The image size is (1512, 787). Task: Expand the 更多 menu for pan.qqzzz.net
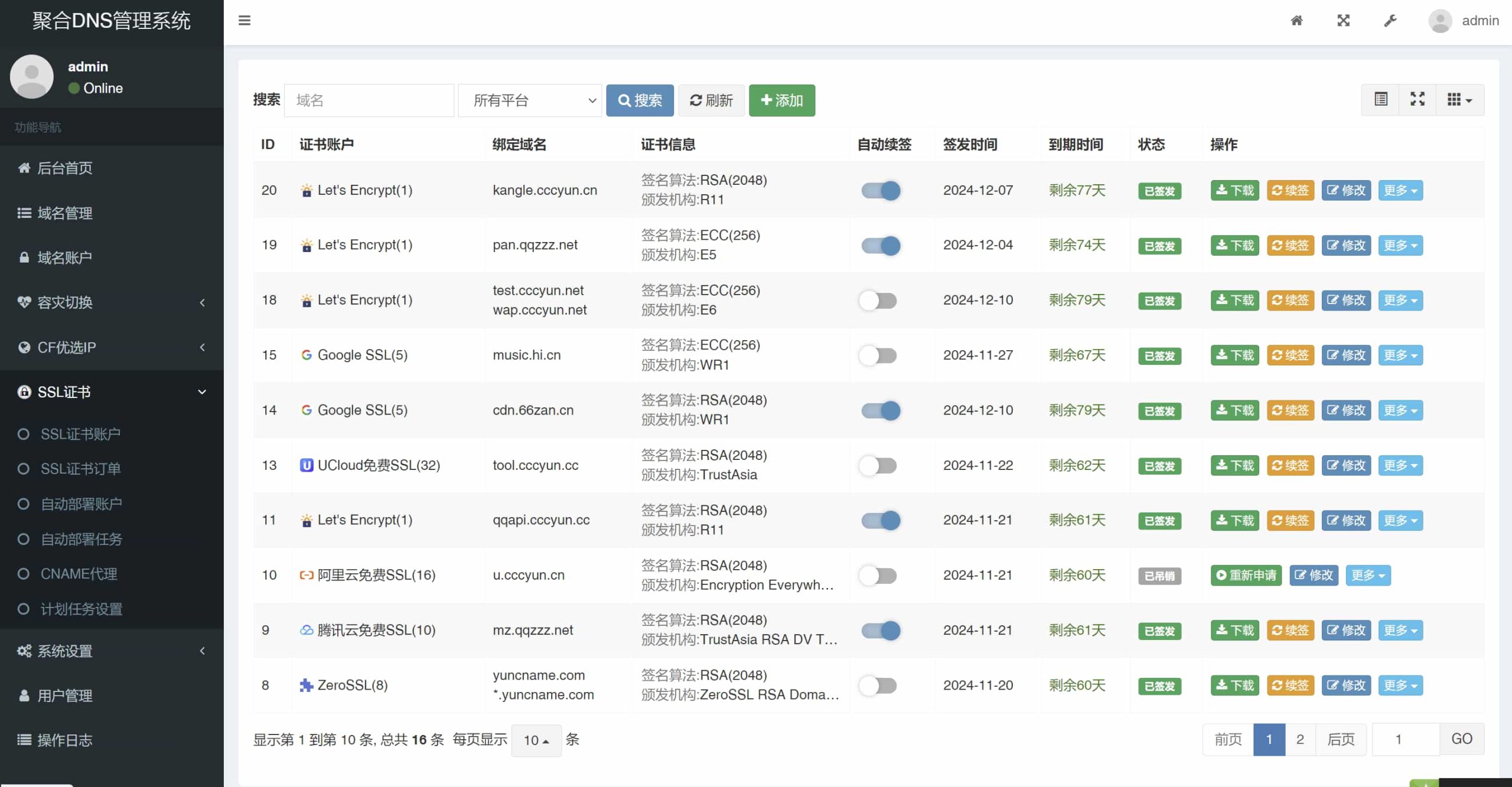[x=1400, y=245]
